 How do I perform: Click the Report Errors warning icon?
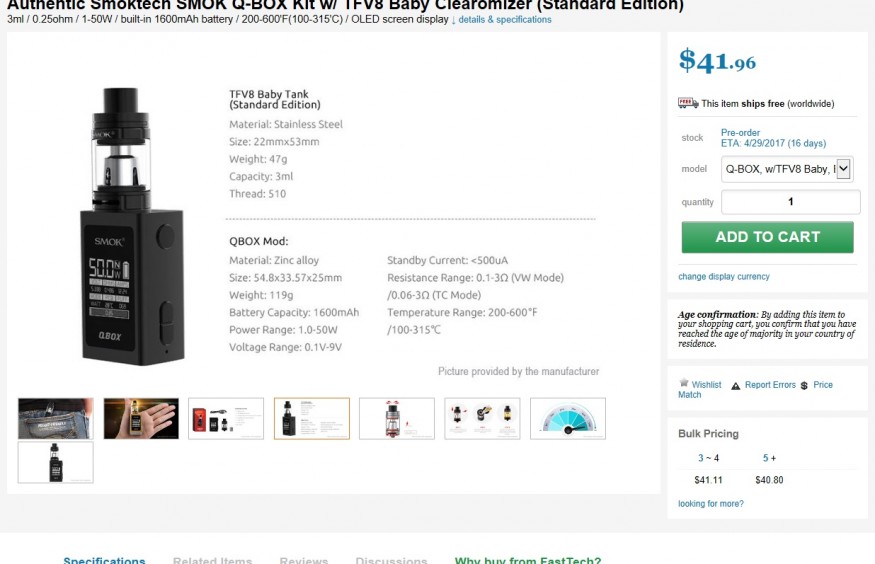735,385
